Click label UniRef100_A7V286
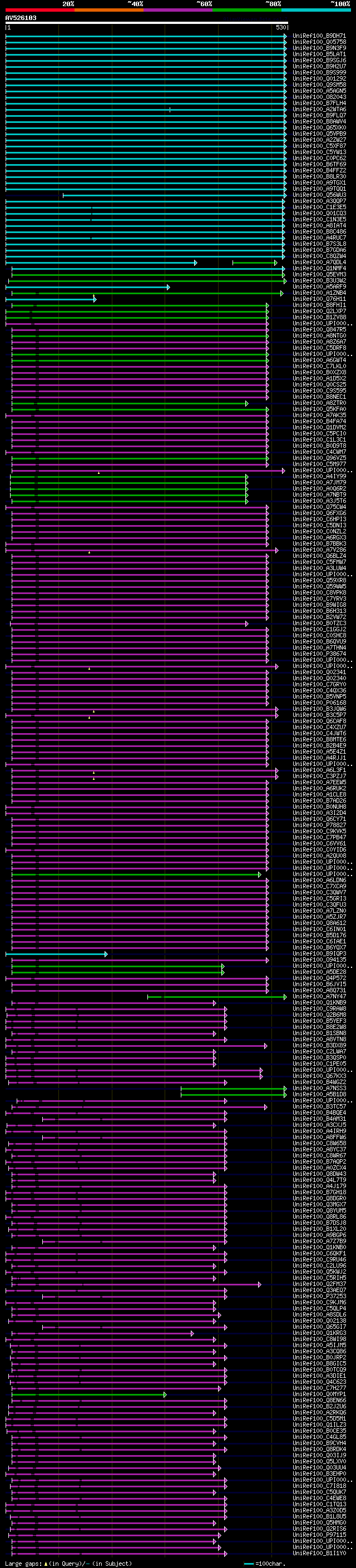The width and height of the screenshot is (356, 1568). 319,550
